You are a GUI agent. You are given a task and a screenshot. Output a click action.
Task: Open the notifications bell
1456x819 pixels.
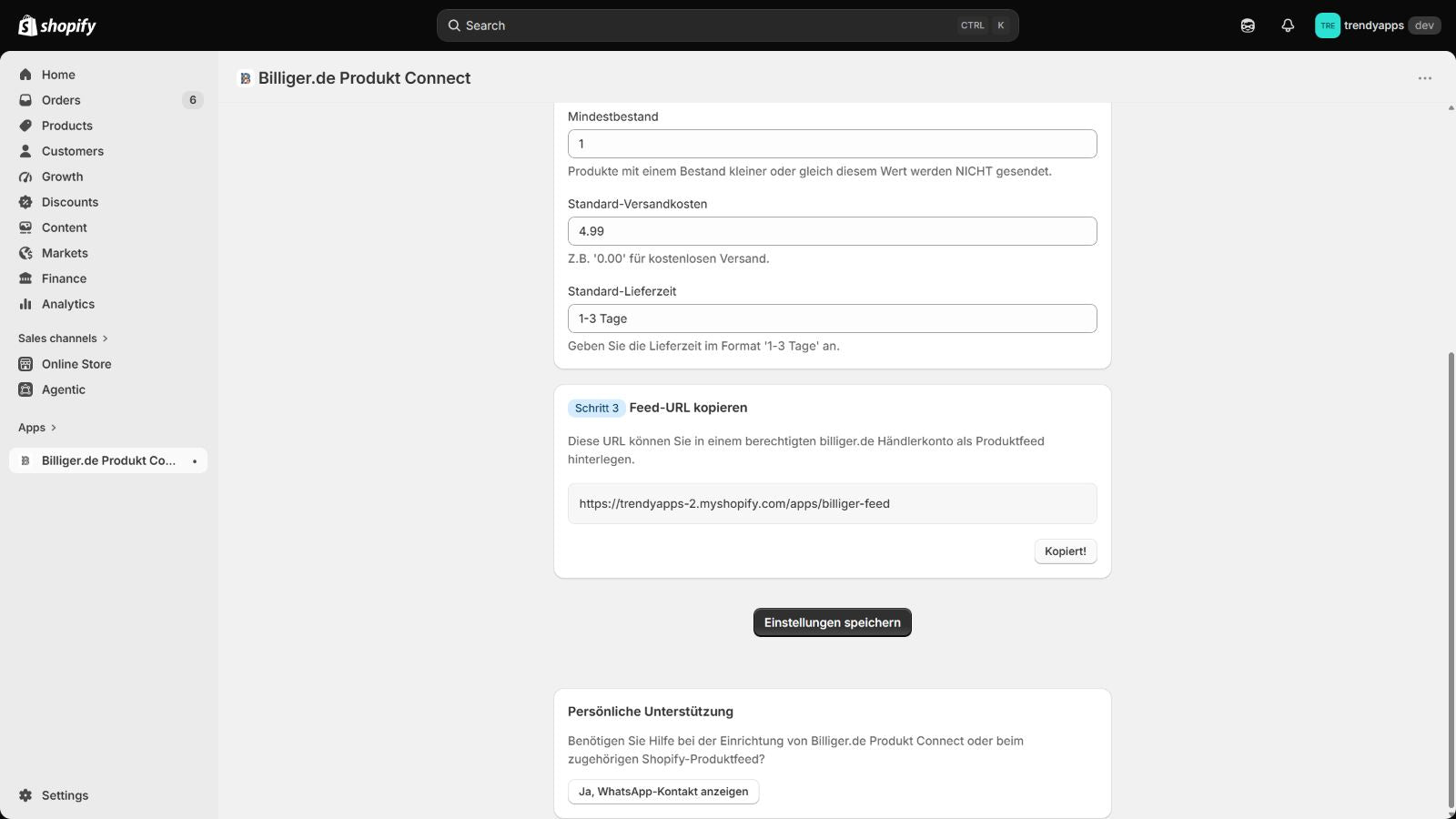coord(1288,25)
